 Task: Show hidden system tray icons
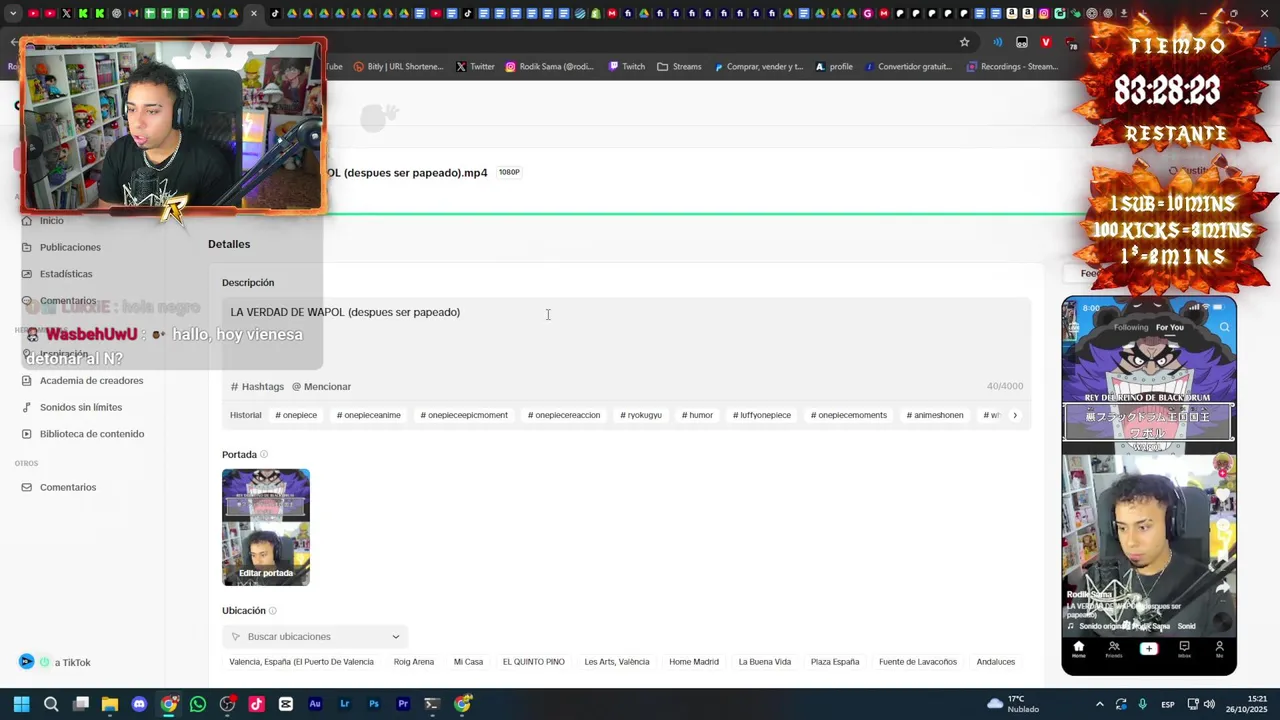(1099, 704)
